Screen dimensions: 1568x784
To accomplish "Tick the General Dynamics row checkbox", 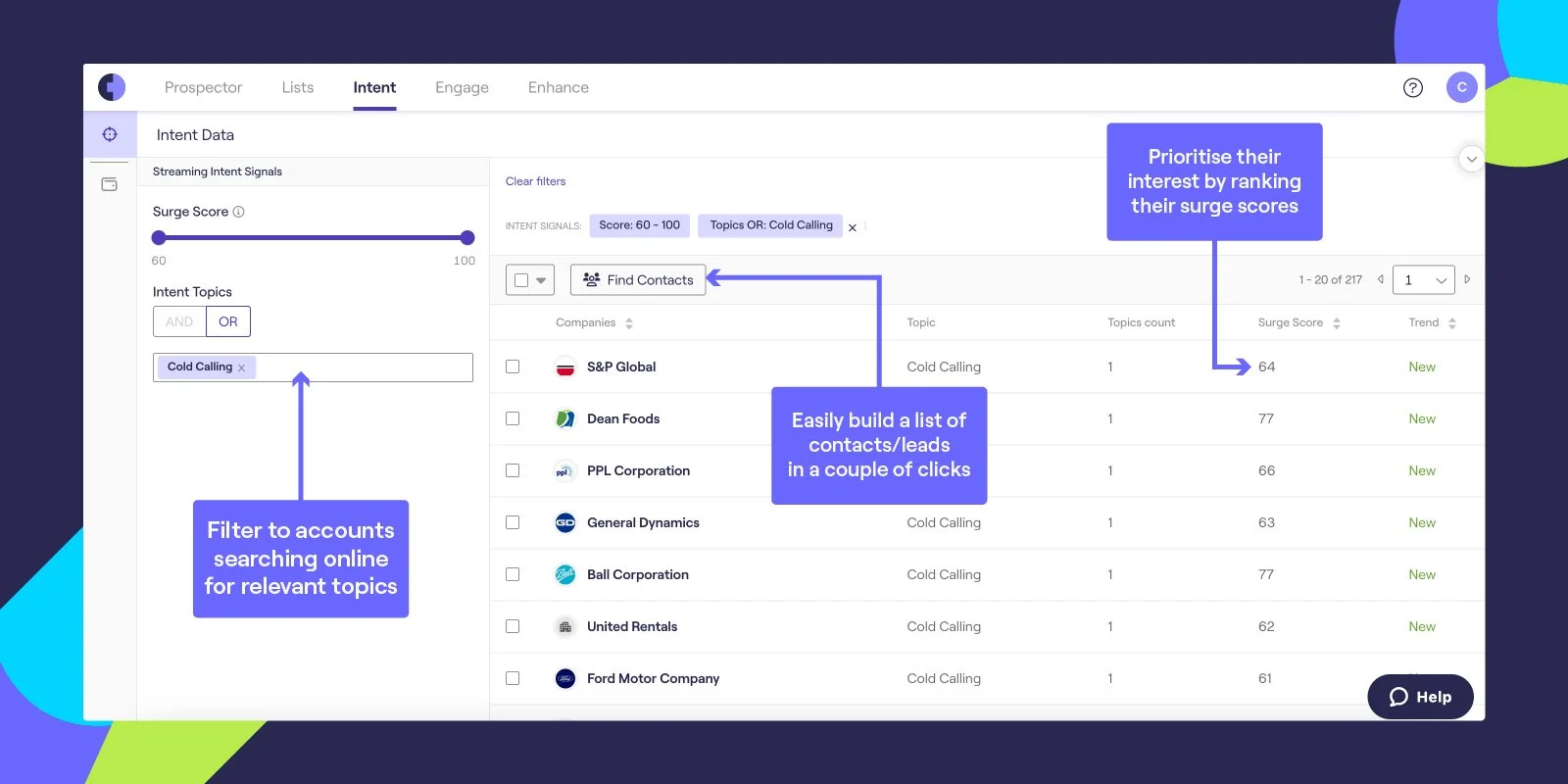I will pyautogui.click(x=513, y=522).
